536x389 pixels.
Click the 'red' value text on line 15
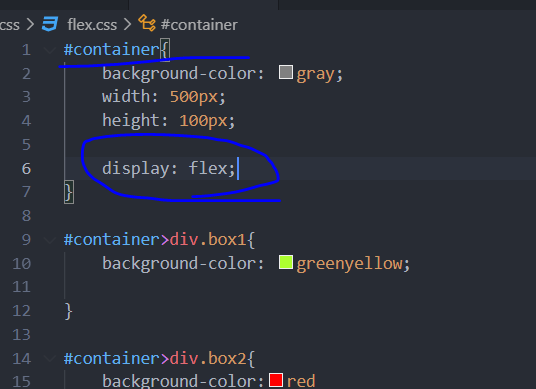coord(301,381)
